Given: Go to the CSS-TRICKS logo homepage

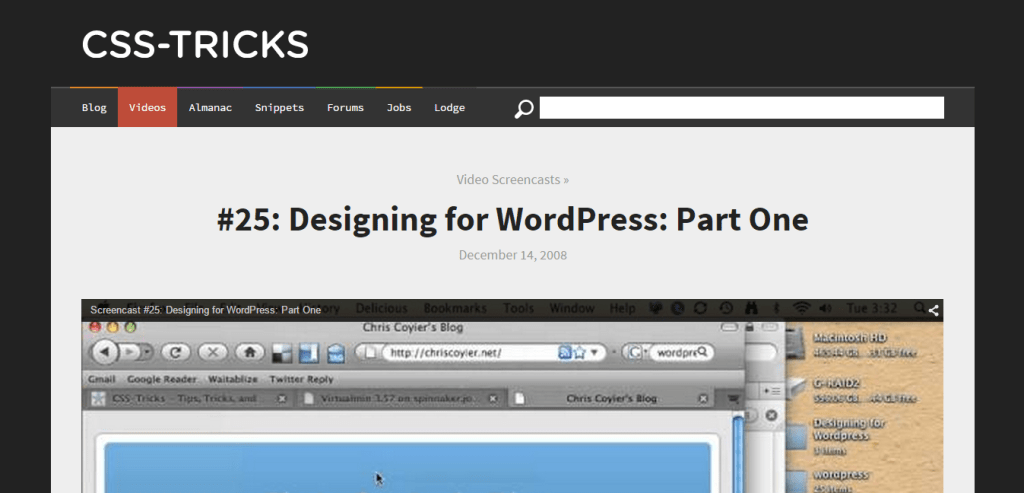Looking at the screenshot, I should [x=195, y=45].
